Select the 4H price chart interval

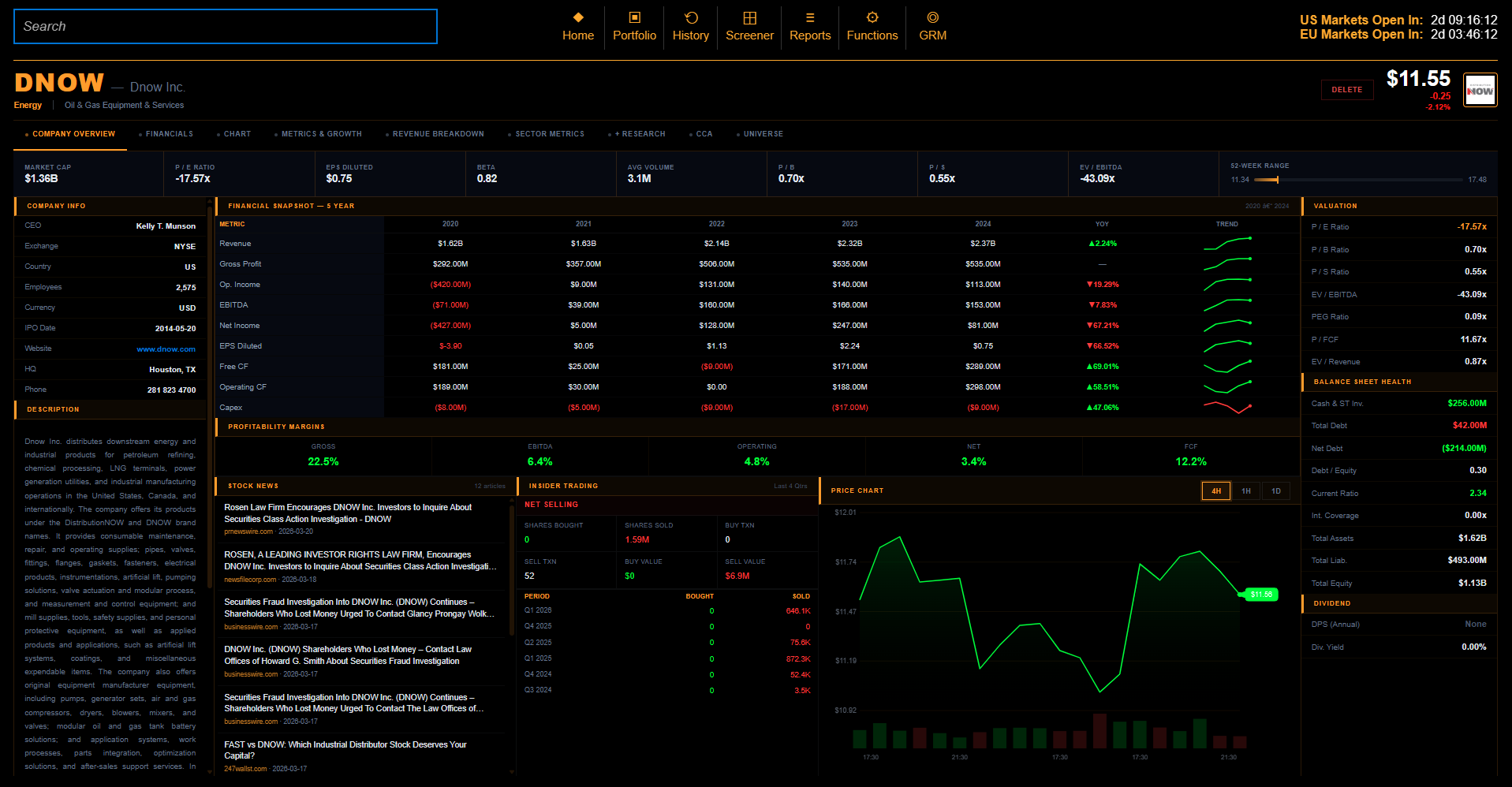tap(1215, 491)
